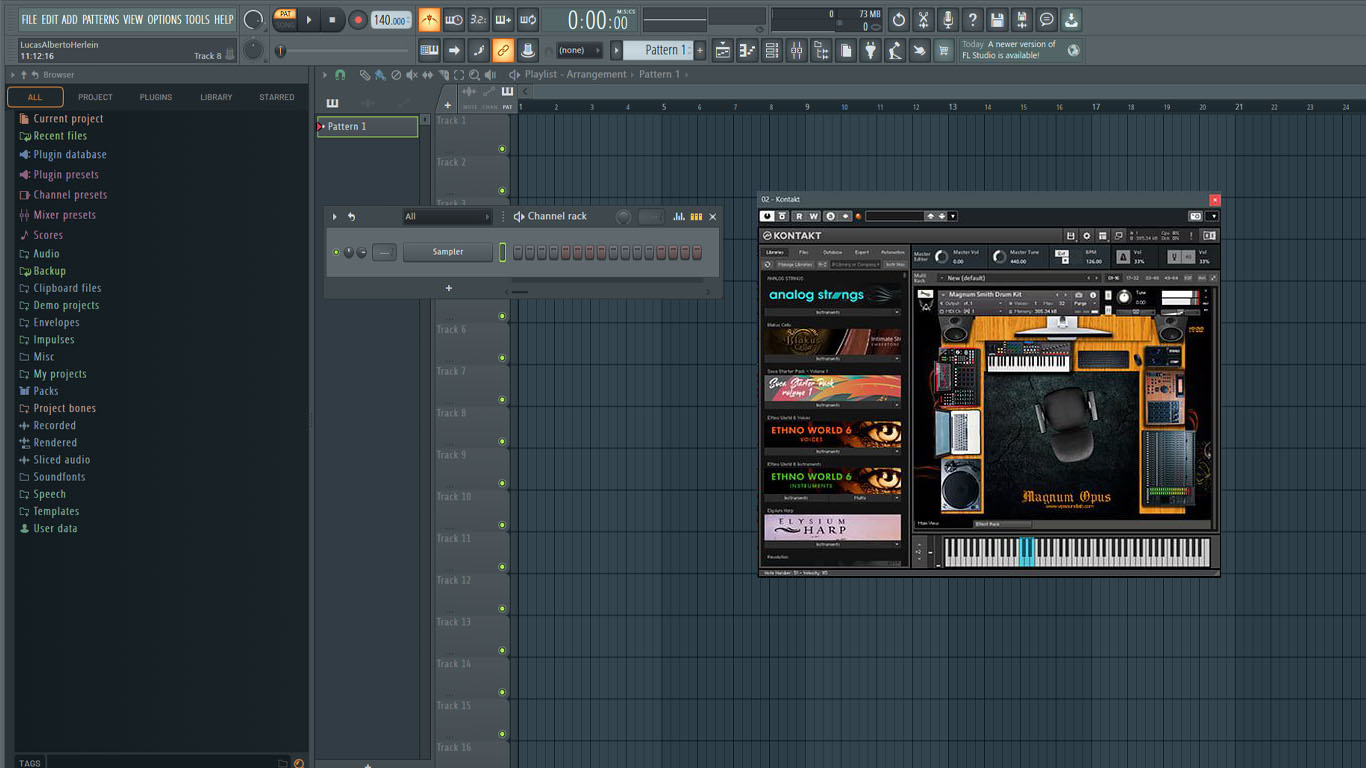This screenshot has height=768, width=1366.
Task: Click Kontakt instrument snapshot camera icon
Action: pyautogui.click(x=1079, y=295)
